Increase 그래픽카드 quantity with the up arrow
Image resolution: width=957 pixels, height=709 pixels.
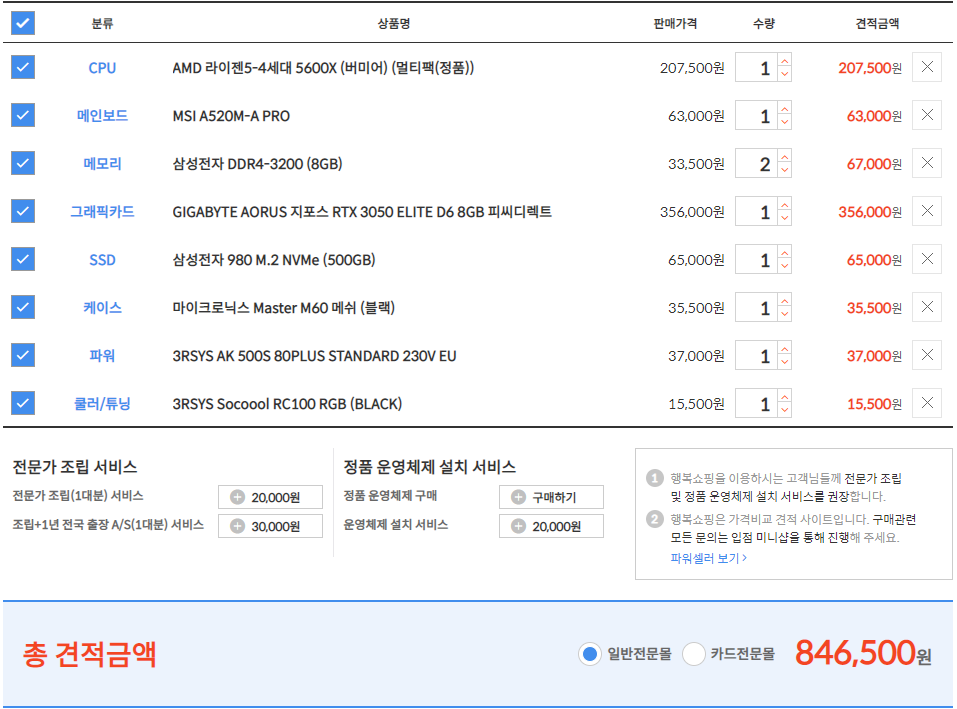coord(785,204)
